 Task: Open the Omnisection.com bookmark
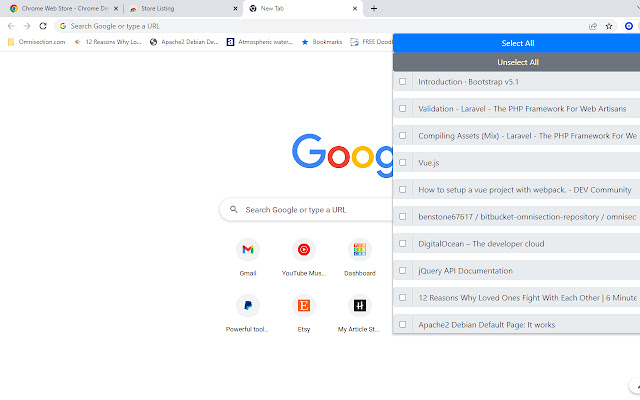point(37,42)
